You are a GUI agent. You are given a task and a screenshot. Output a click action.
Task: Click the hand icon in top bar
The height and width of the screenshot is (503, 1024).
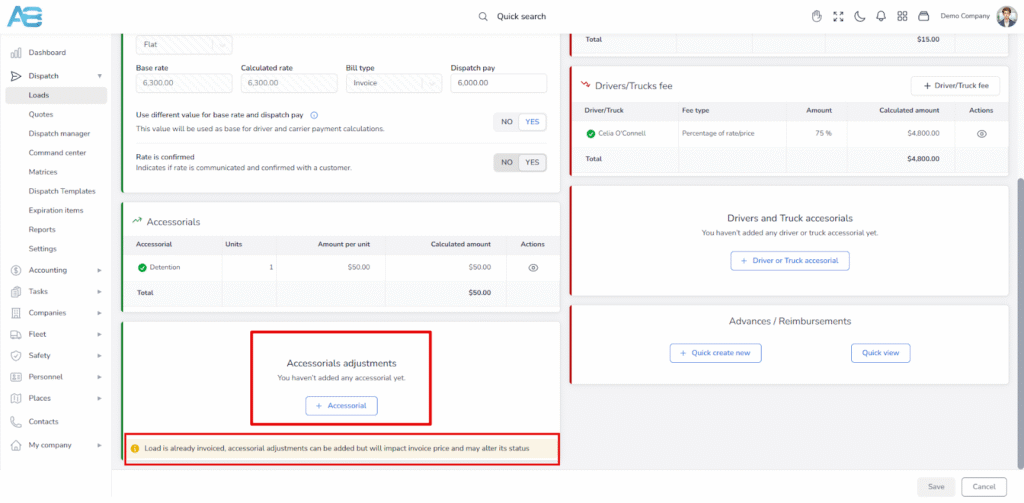[x=816, y=16]
